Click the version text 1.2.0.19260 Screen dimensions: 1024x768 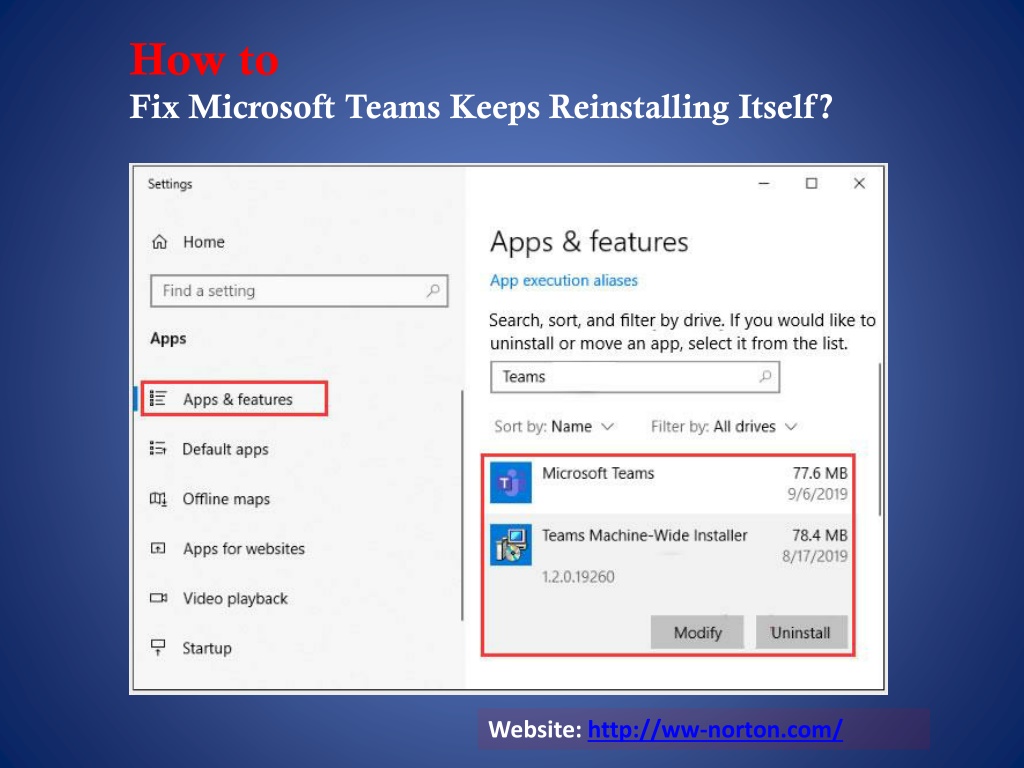[x=578, y=577]
